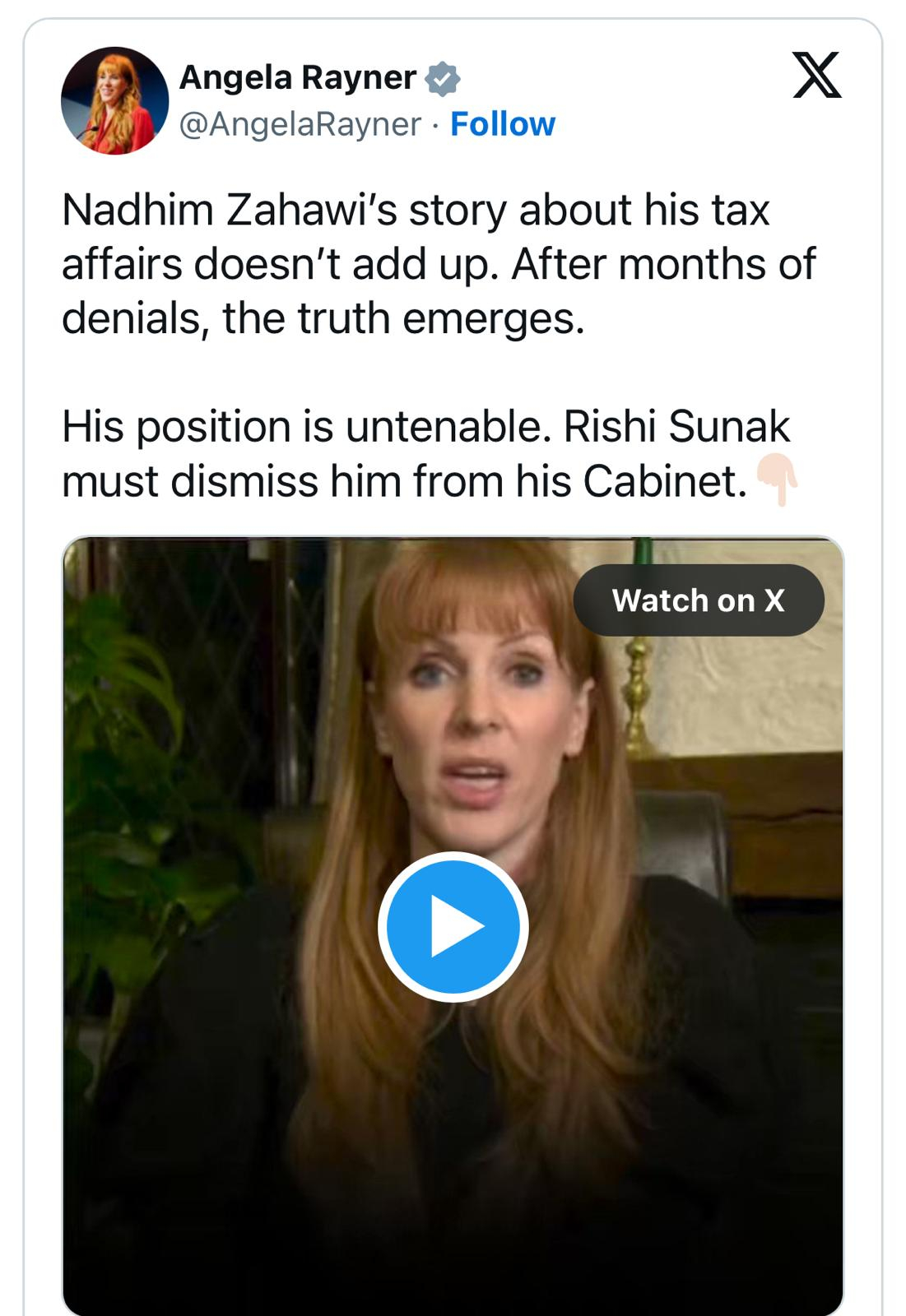Click the name "Rishi Sunak" in tweet
Screen dimensions: 906x1316
(676, 427)
